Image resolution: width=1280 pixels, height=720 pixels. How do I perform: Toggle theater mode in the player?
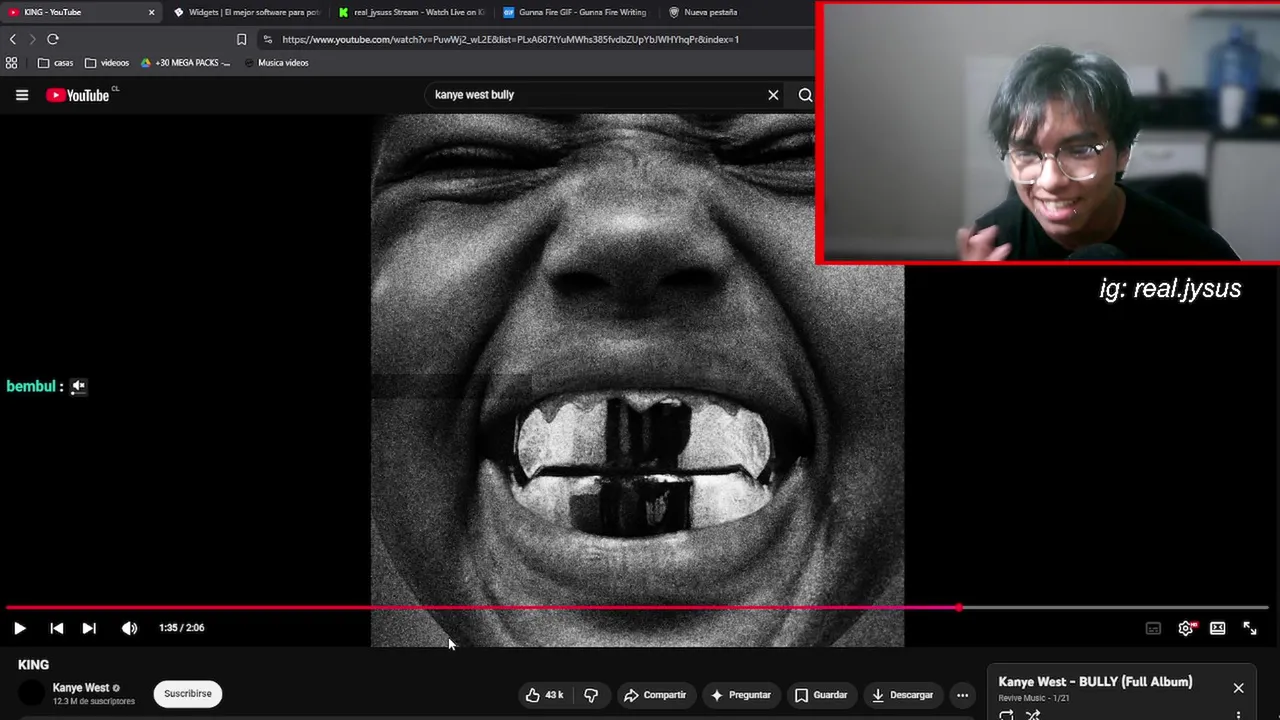click(x=1217, y=628)
